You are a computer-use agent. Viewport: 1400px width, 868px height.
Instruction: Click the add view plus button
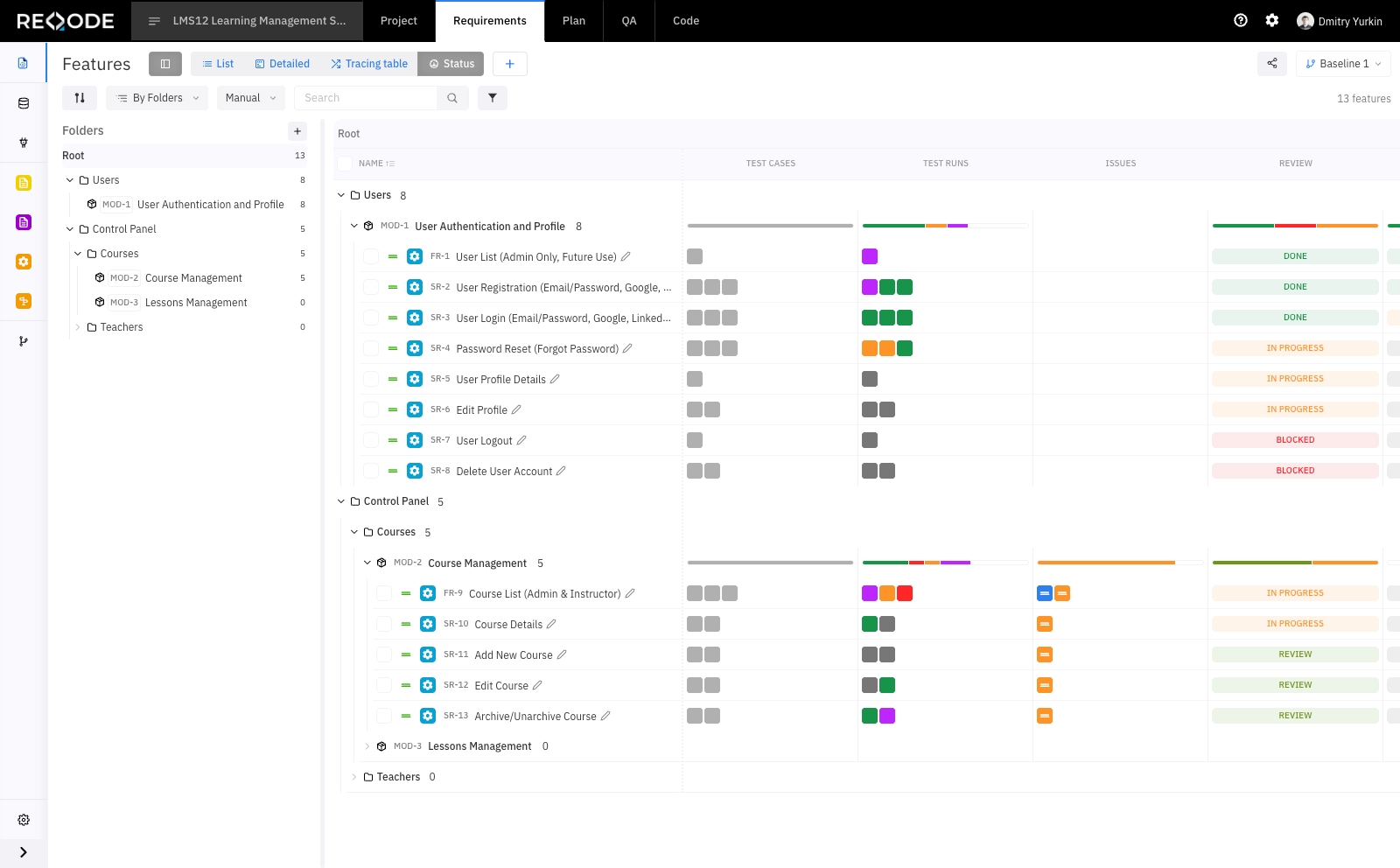(510, 64)
